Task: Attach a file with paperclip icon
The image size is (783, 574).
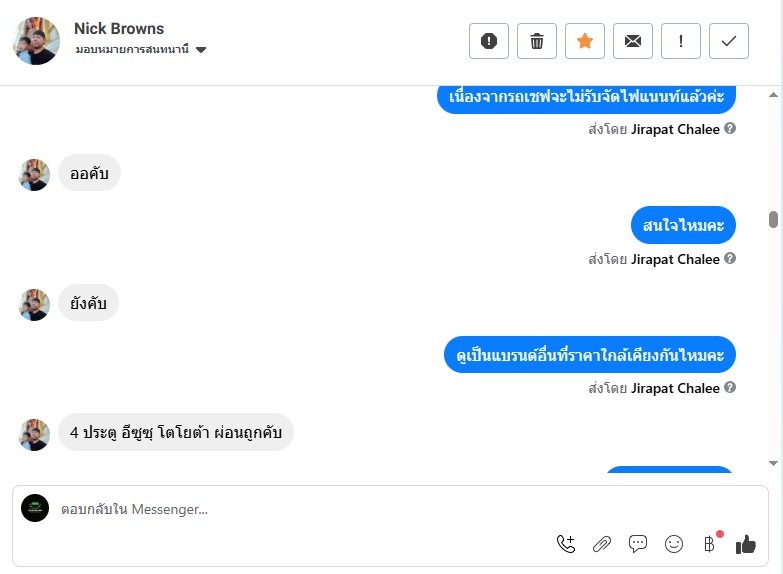Action: (x=602, y=544)
